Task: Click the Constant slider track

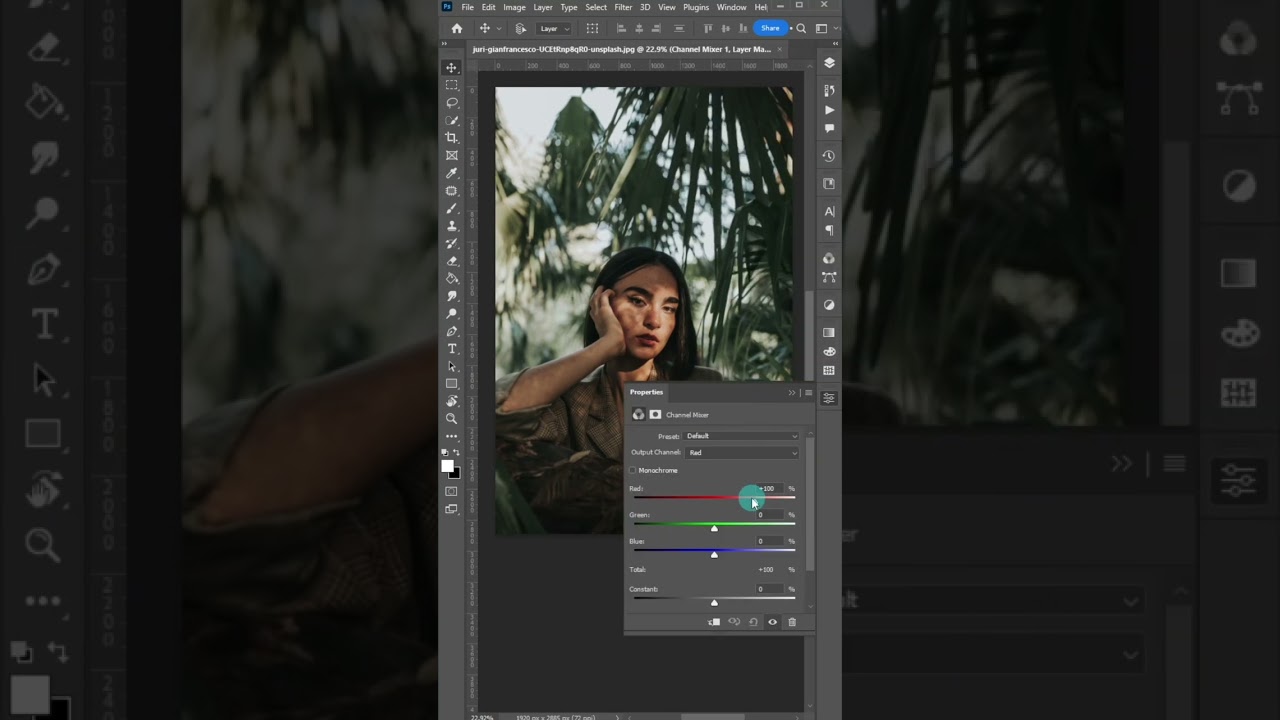Action: pos(714,598)
